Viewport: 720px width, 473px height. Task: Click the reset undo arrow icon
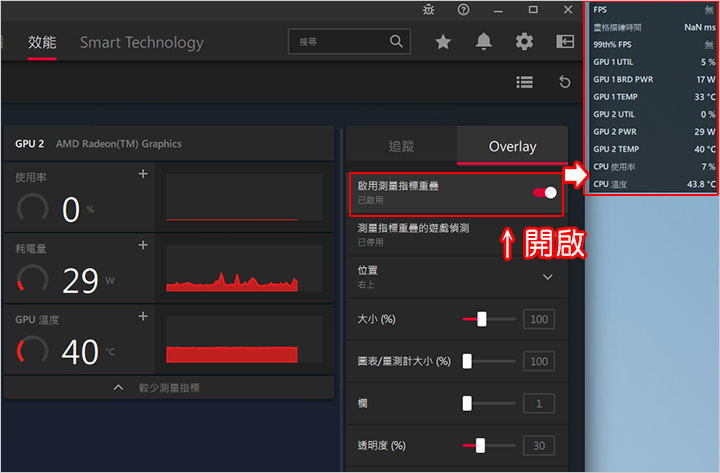tap(564, 82)
